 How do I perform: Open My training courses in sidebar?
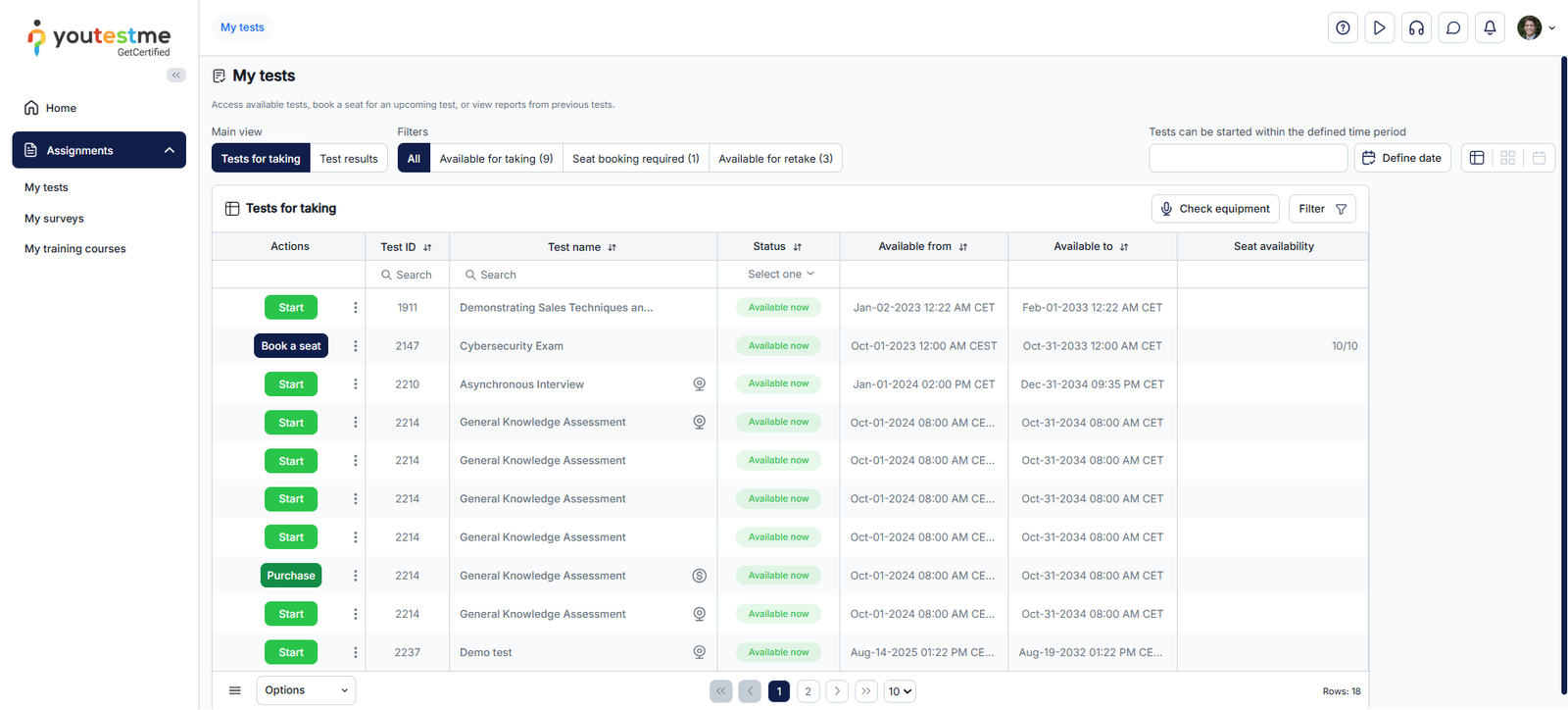click(75, 249)
